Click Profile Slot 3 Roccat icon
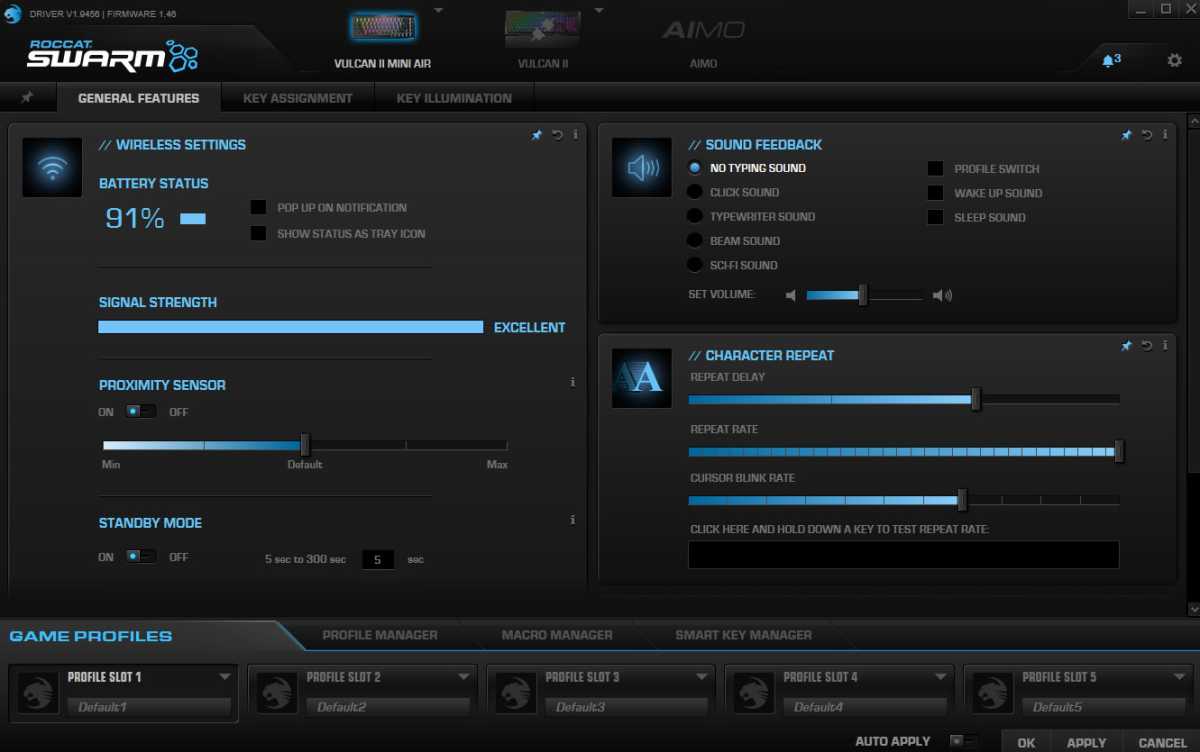Viewport: 1200px width, 752px height. 515,692
